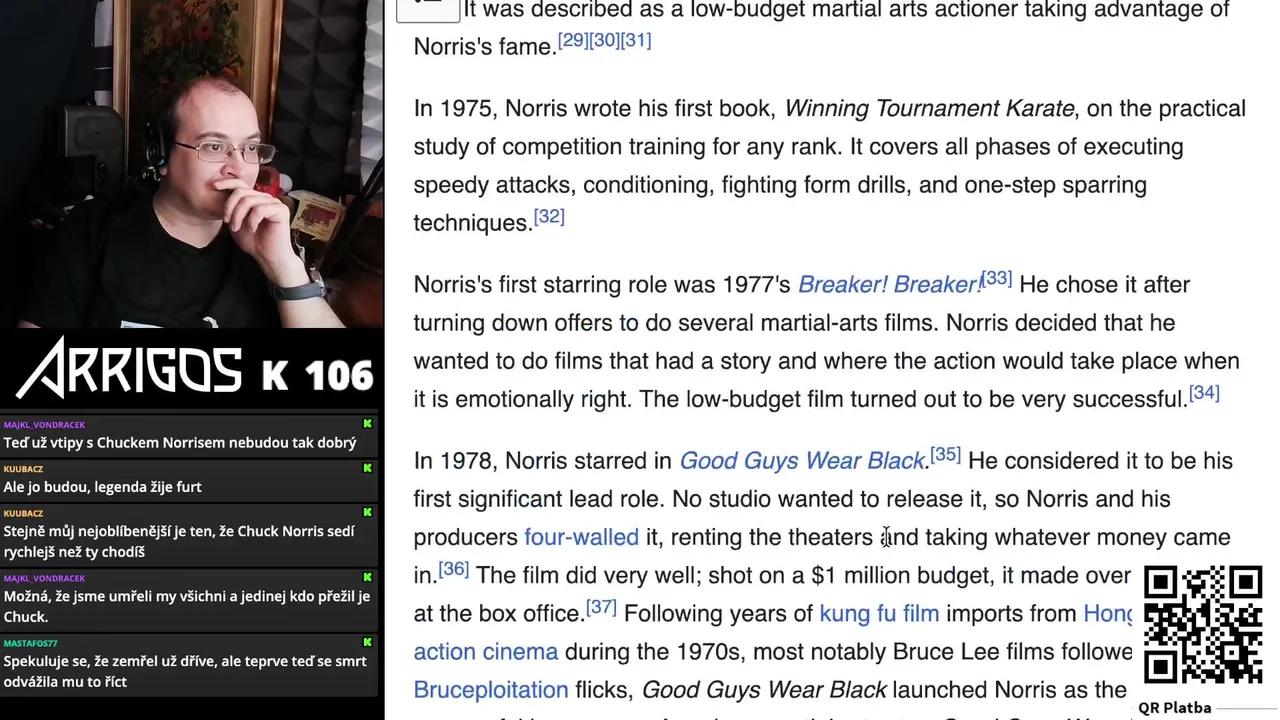Jump to citation reference [32]
This screenshot has width=1280, height=720.
[x=549, y=216]
